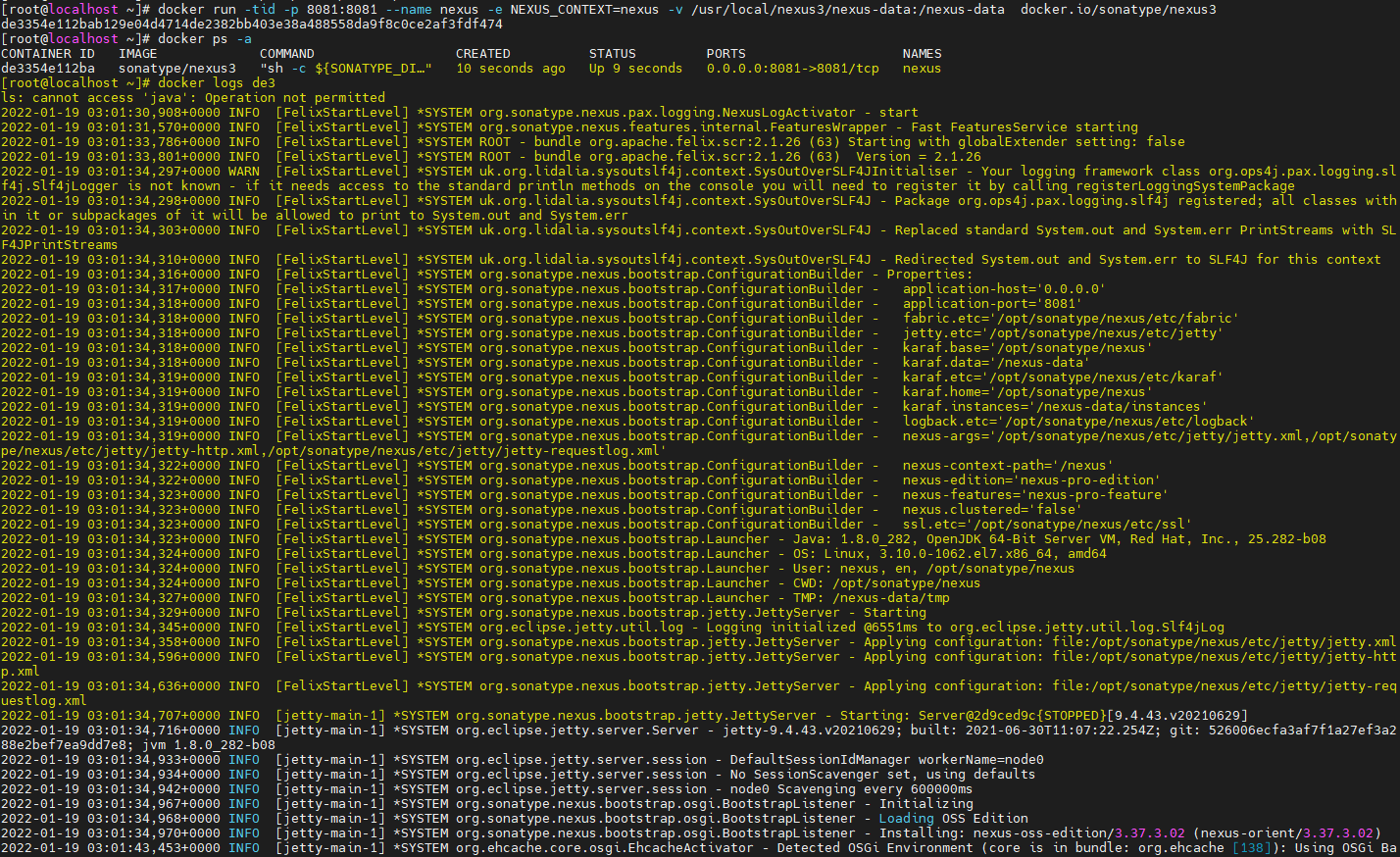1400x857 pixels.
Task: Click the 'PORTS' column header
Action: (726, 53)
